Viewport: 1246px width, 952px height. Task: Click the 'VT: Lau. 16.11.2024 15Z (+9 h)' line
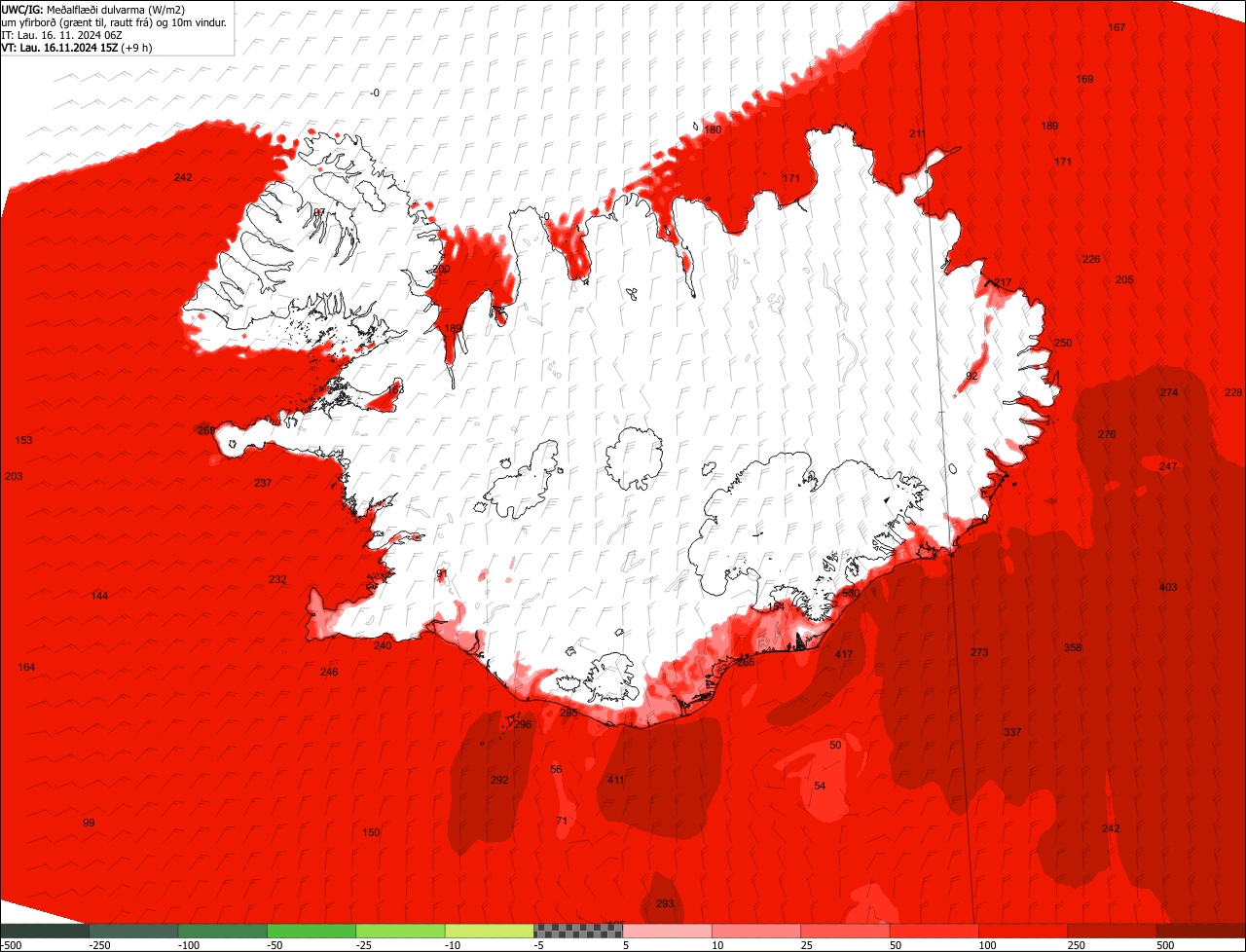(77, 47)
